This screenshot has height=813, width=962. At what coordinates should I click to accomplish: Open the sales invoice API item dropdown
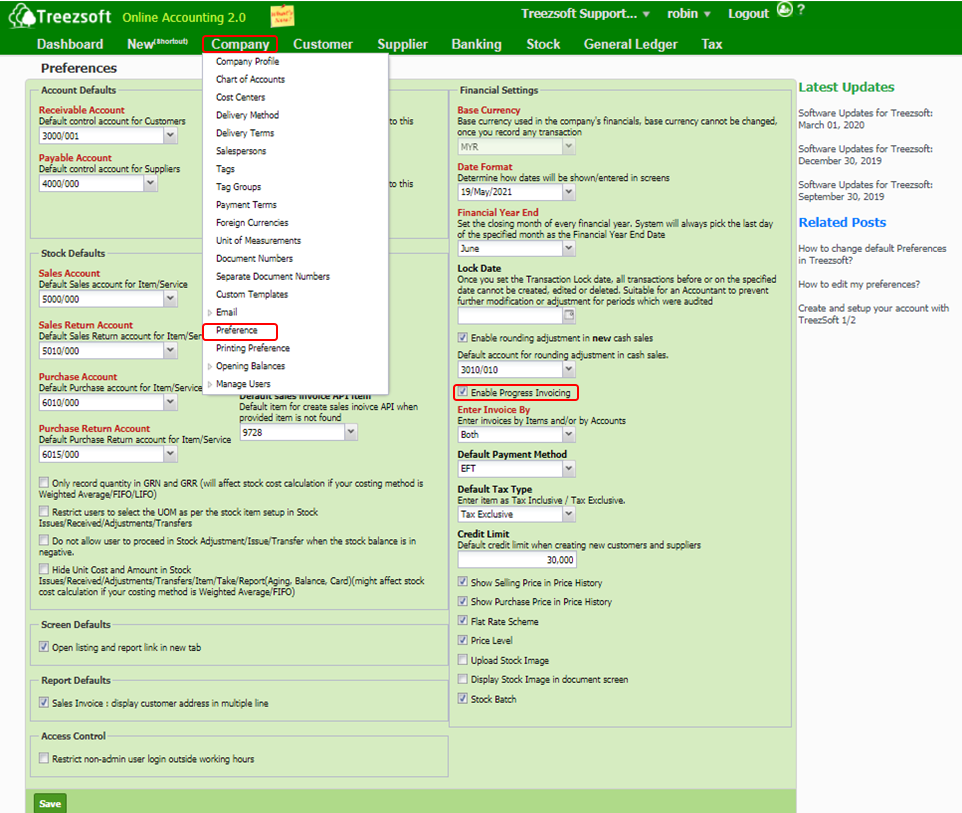tap(350, 433)
